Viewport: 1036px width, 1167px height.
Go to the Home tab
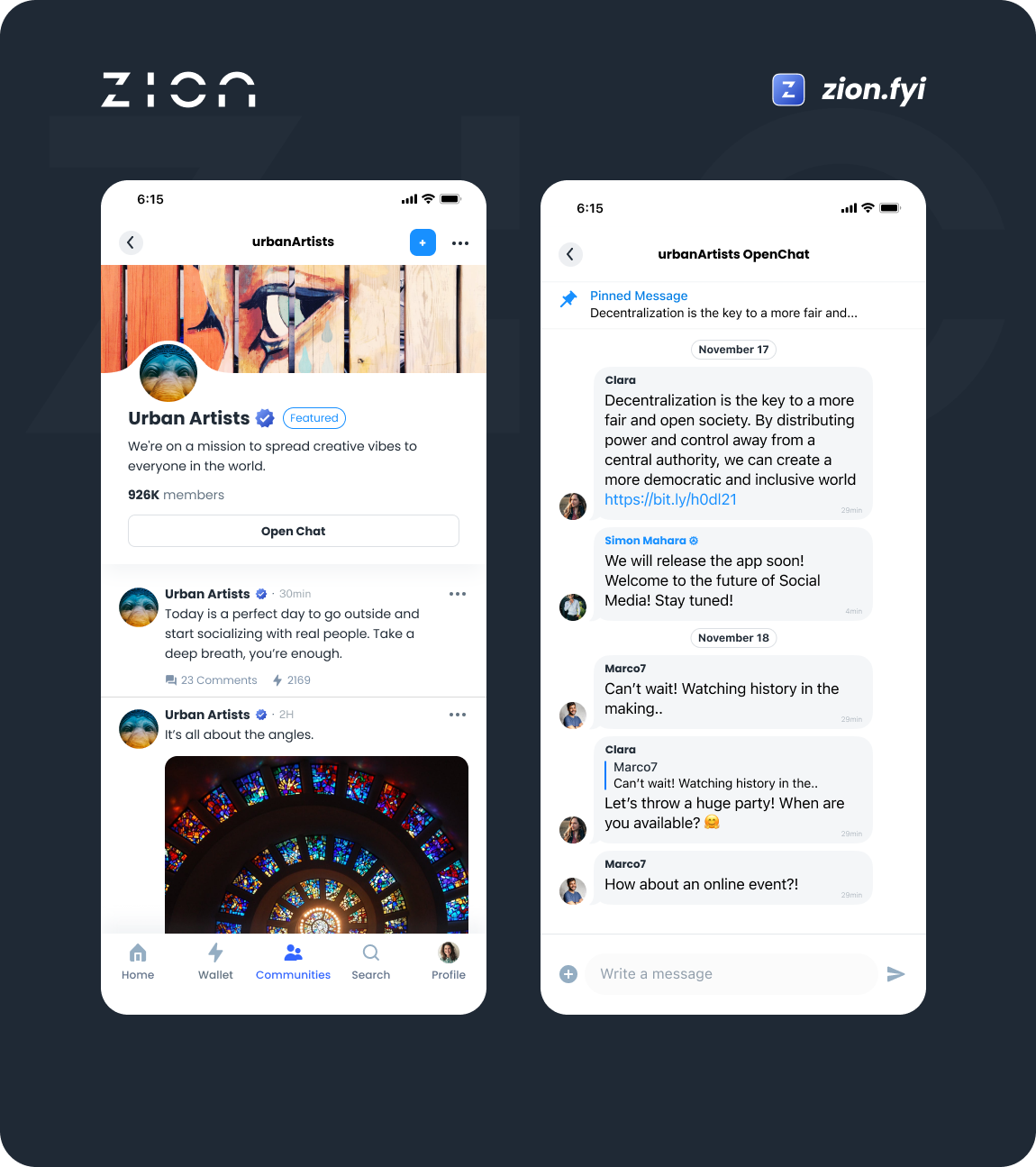[x=138, y=962]
